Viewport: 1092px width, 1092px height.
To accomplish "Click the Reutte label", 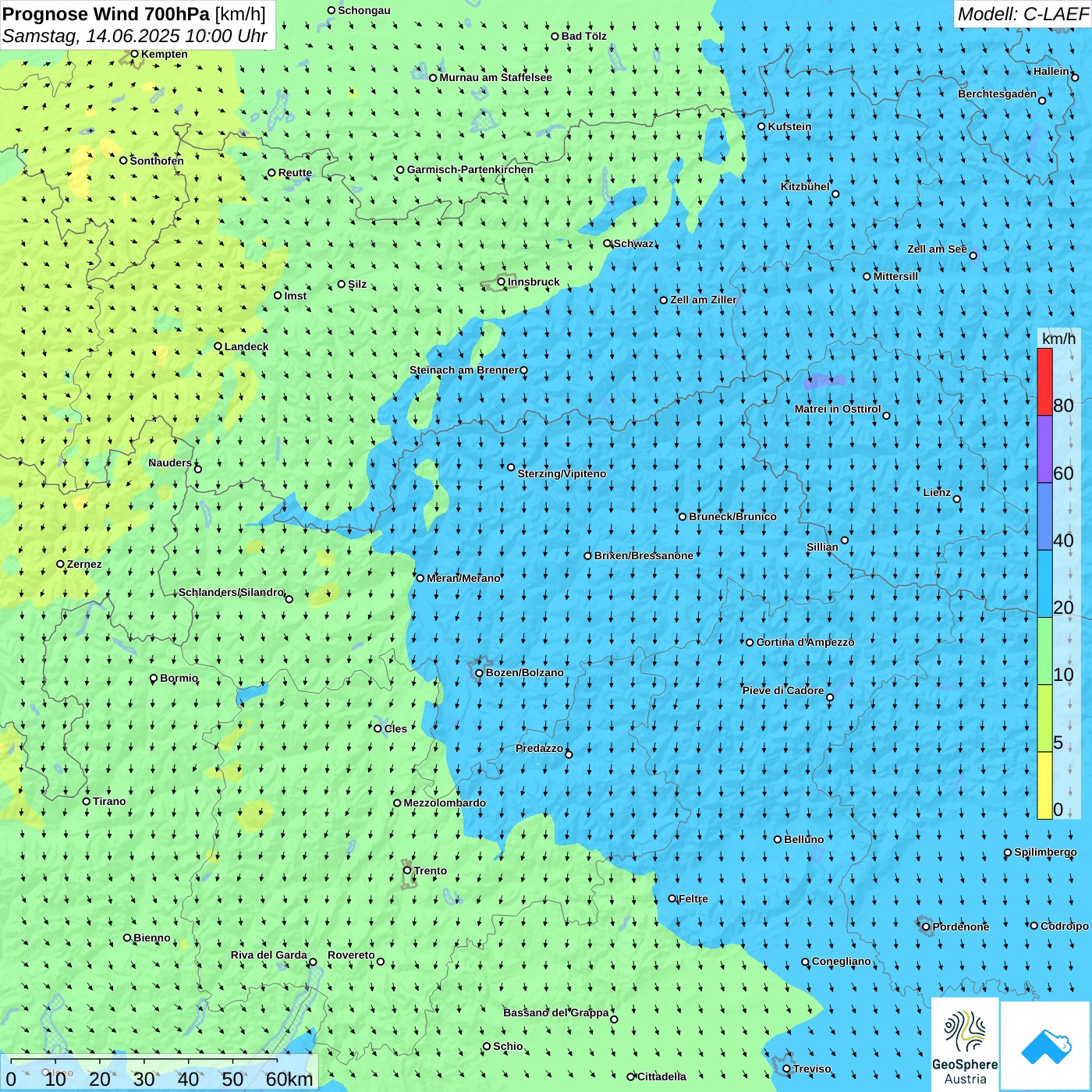I will [x=296, y=173].
